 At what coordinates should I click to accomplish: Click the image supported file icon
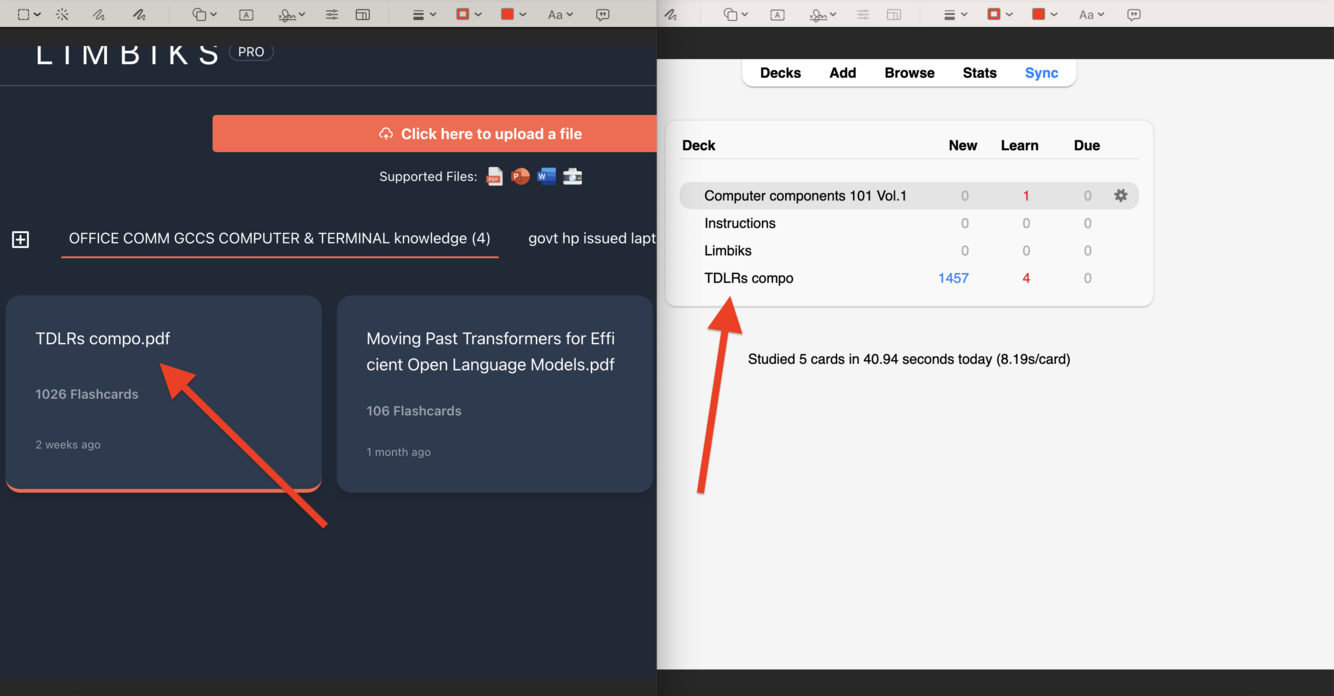pos(573,177)
